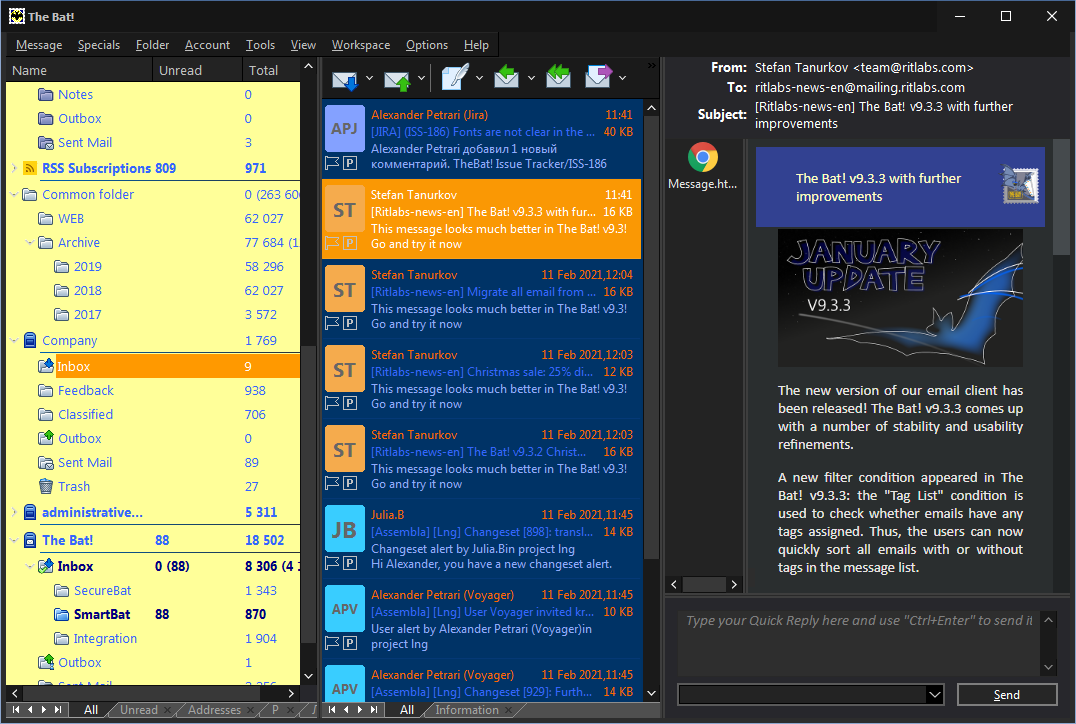Viewport: 1076px width, 724px height.
Task: Close the Unread tab with its x
Action: 167,710
